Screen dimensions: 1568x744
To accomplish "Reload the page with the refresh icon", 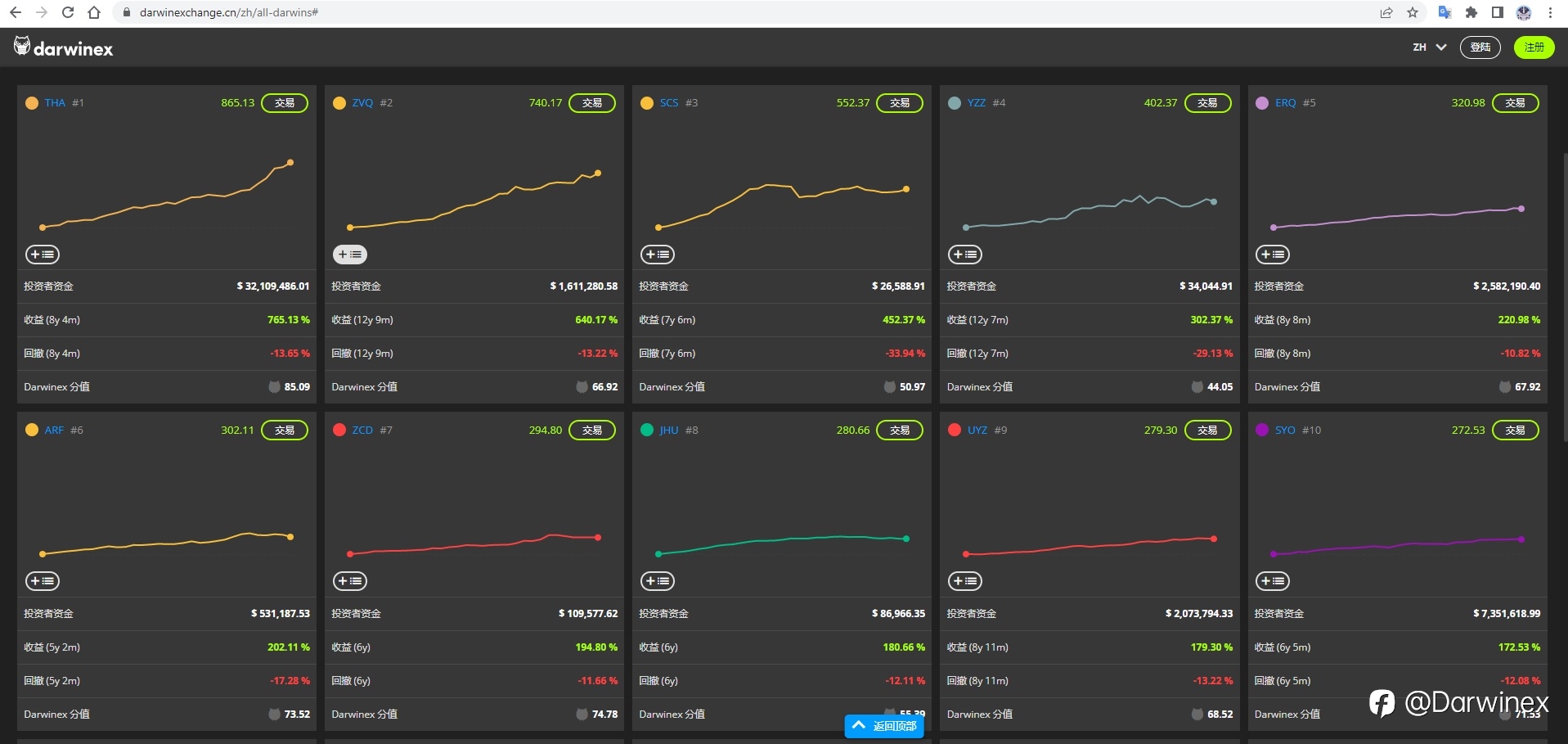I will (68, 12).
